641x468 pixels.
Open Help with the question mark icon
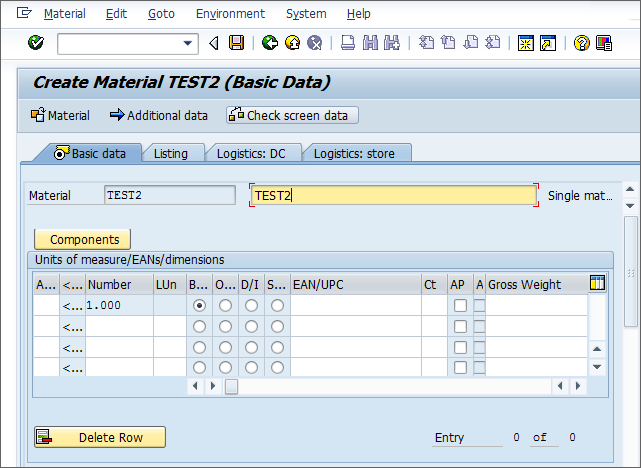[581, 43]
